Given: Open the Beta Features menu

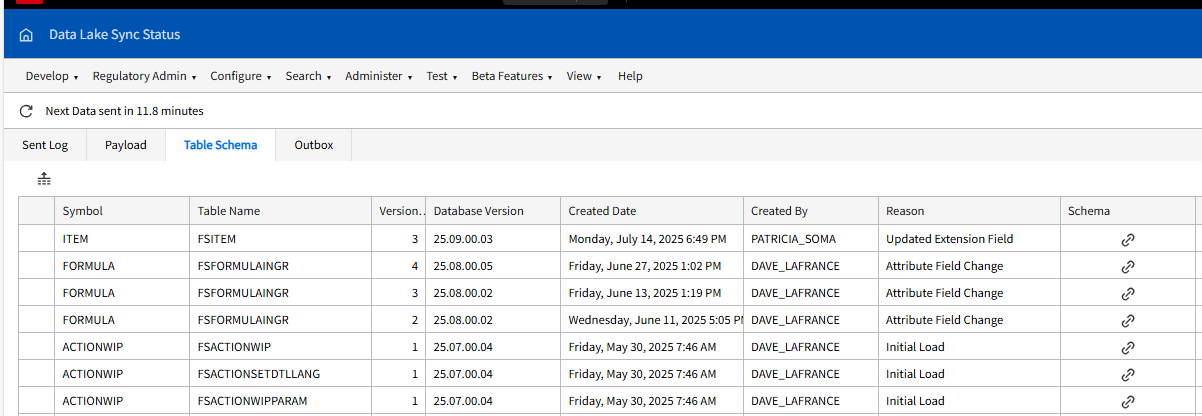Looking at the screenshot, I should coord(512,76).
